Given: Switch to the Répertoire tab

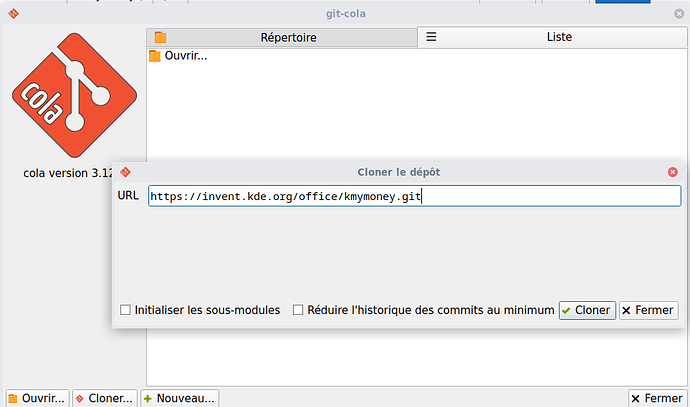Looking at the screenshot, I should coord(280,37).
